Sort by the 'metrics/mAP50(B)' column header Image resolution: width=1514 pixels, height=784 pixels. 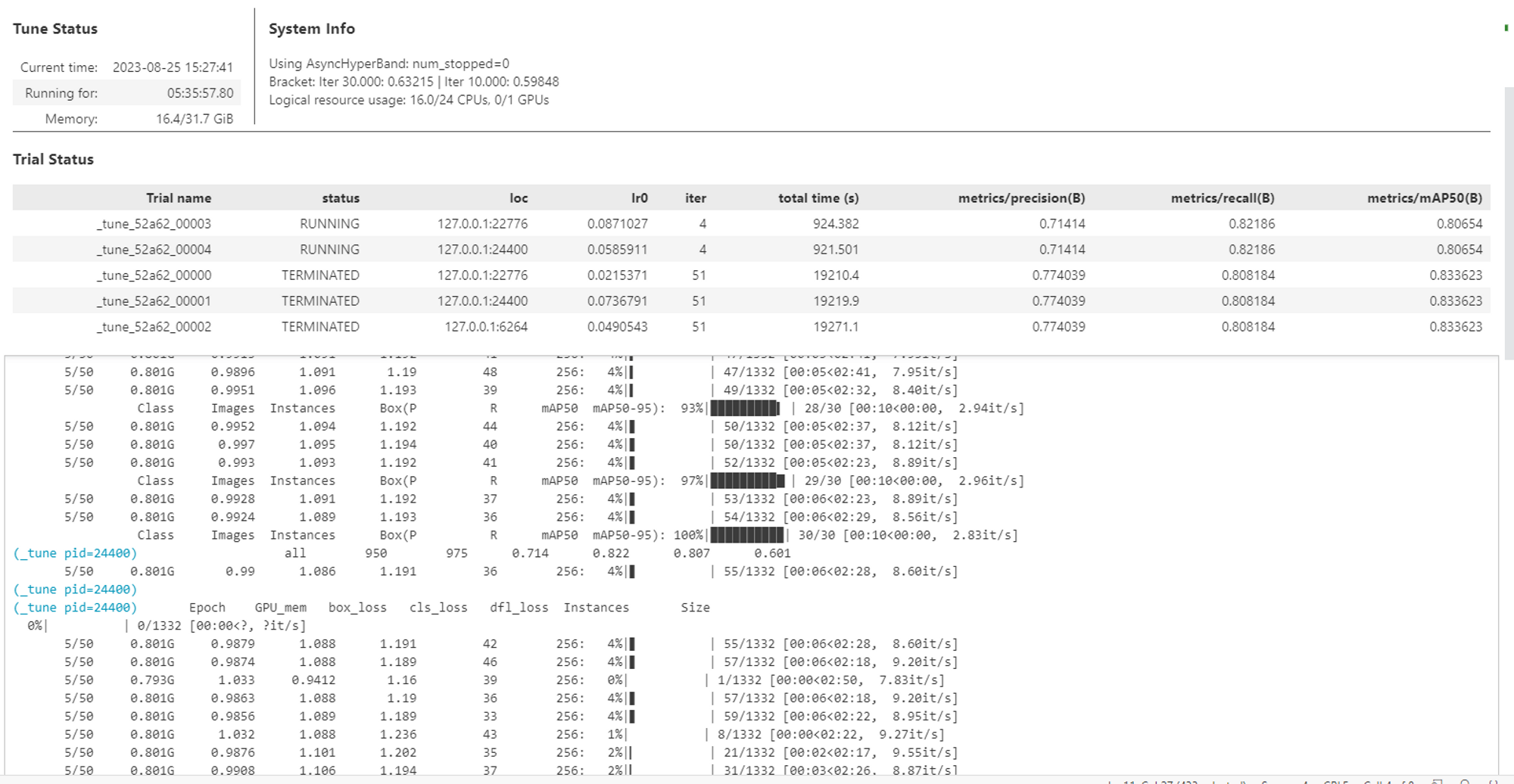[x=1424, y=198]
